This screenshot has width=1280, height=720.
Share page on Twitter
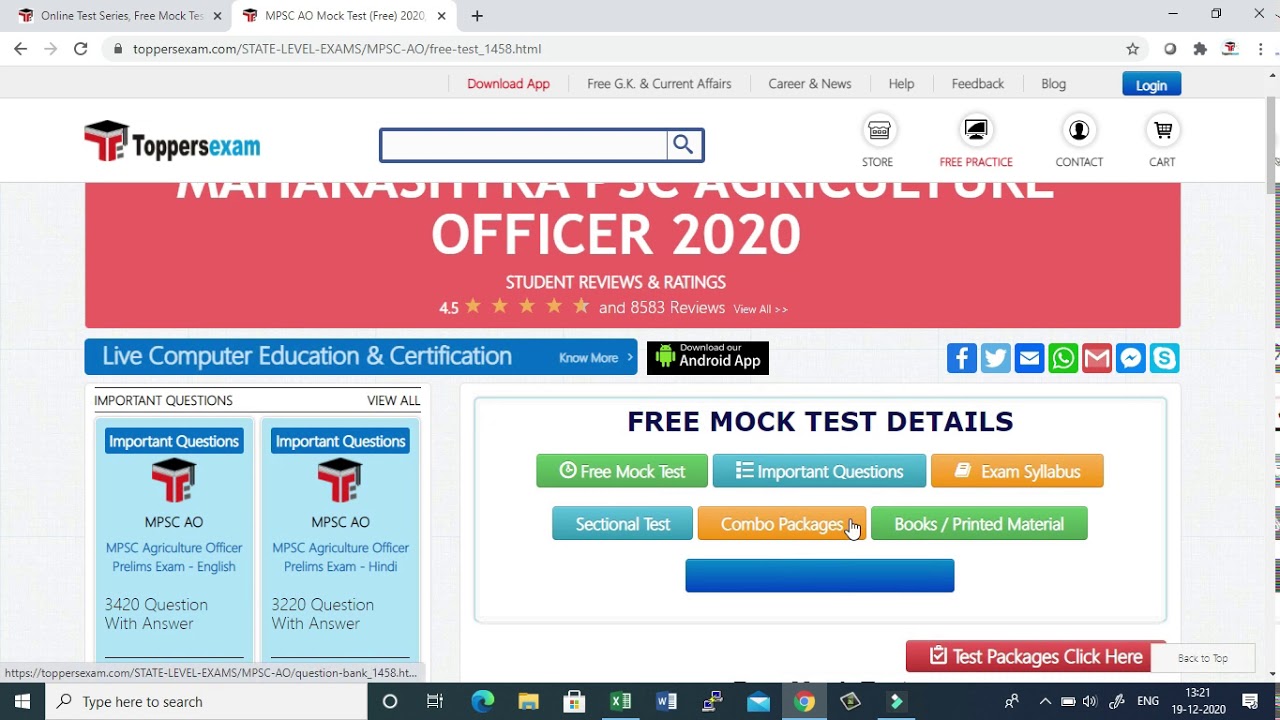click(996, 358)
